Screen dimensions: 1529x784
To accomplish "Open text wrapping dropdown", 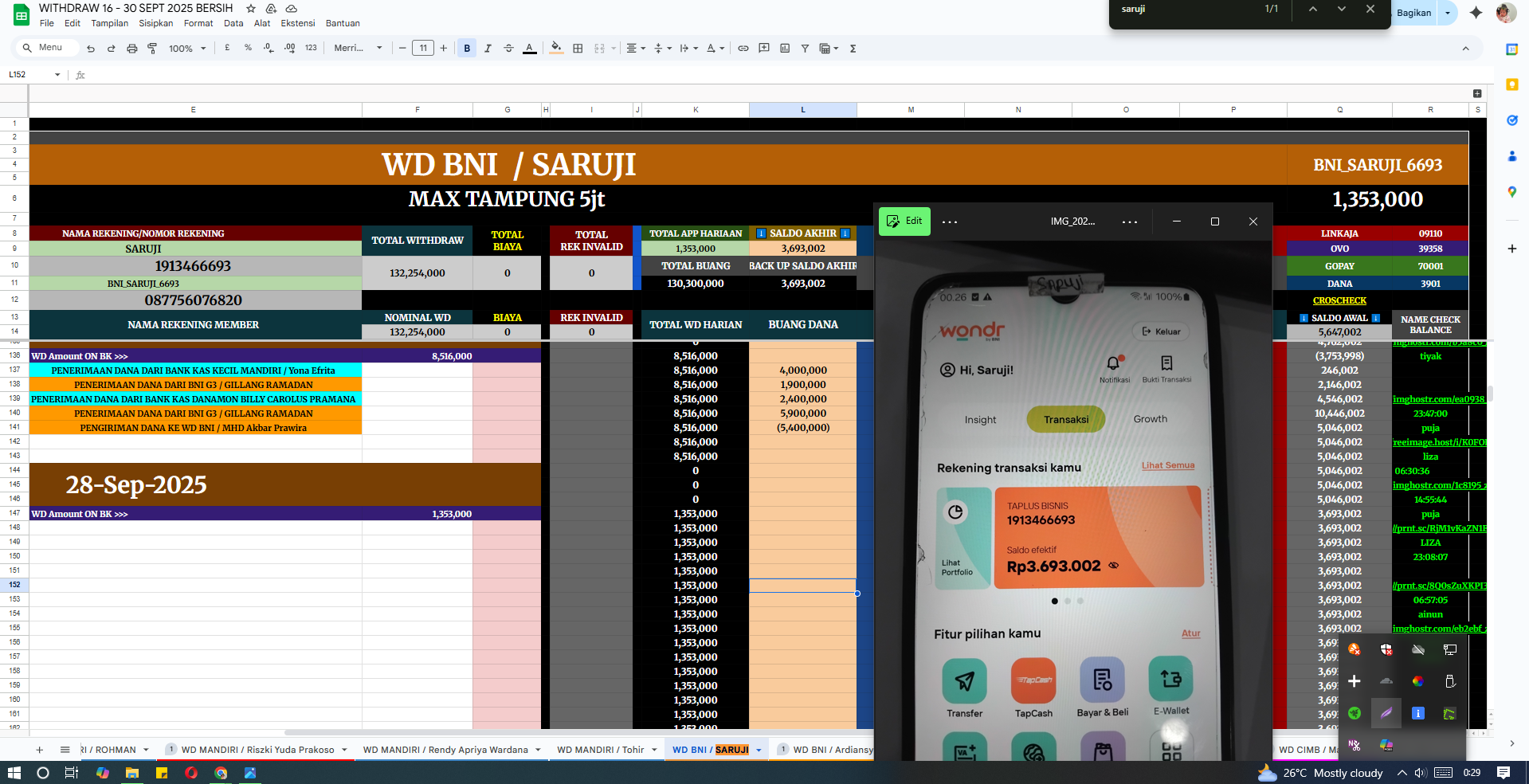I will point(688,49).
